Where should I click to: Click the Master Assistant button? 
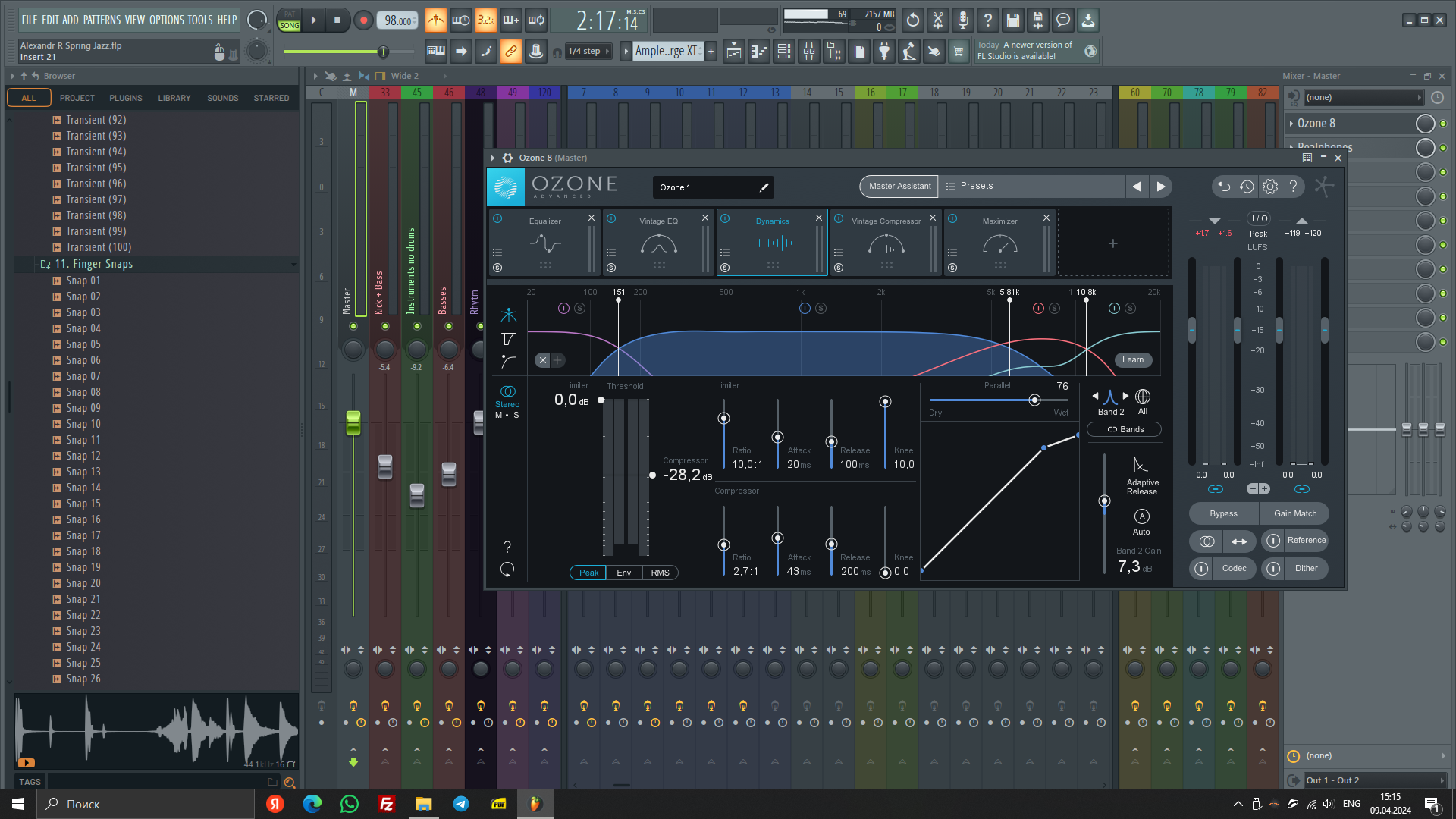(899, 187)
